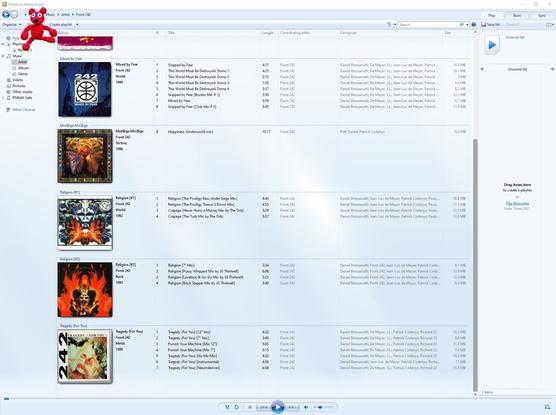Click the Create playlist button
Viewport: 556px width, 415px height.
coord(61,24)
